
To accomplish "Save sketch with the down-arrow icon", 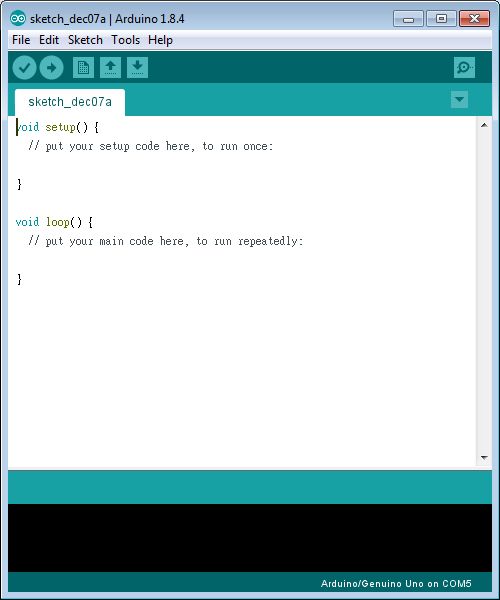I will pos(137,68).
